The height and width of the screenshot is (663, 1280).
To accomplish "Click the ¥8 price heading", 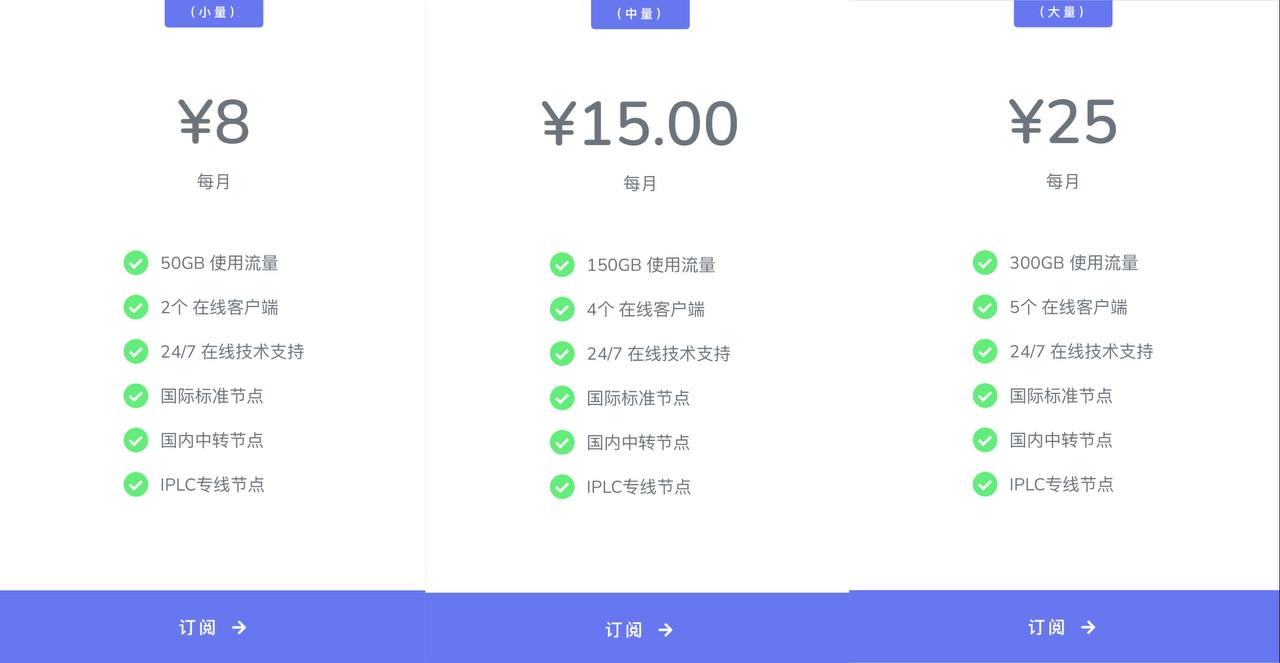I will 213,122.
